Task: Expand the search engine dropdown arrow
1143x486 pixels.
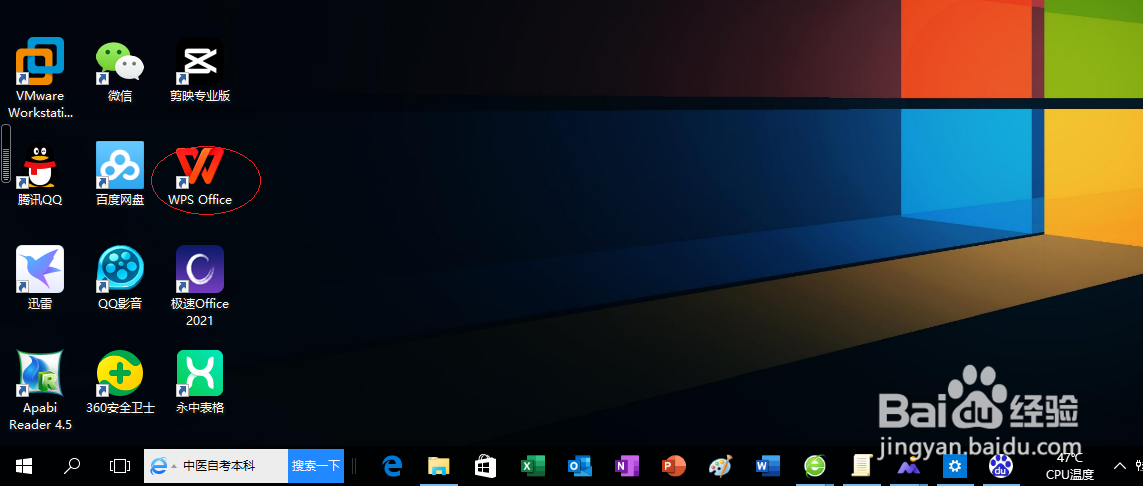Action: pyautogui.click(x=174, y=466)
